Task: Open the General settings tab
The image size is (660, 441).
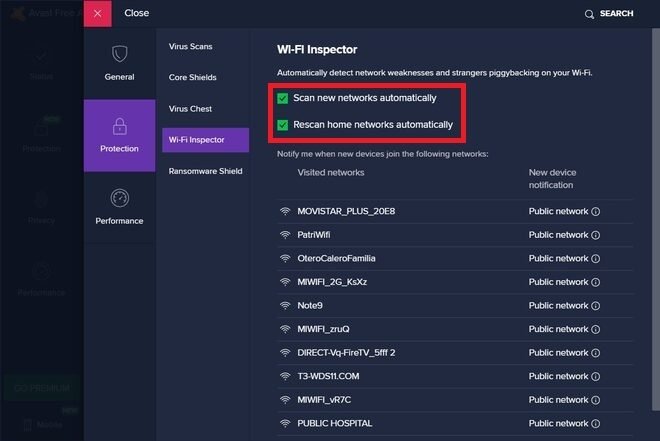Action: tap(120, 63)
